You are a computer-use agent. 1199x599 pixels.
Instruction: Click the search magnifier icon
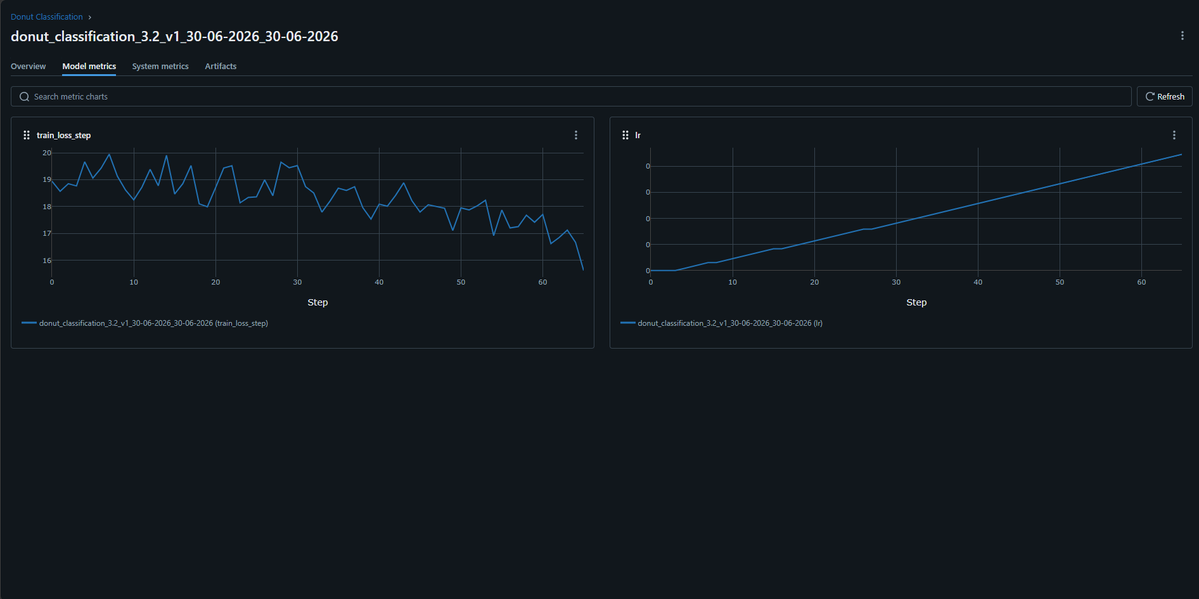(24, 96)
